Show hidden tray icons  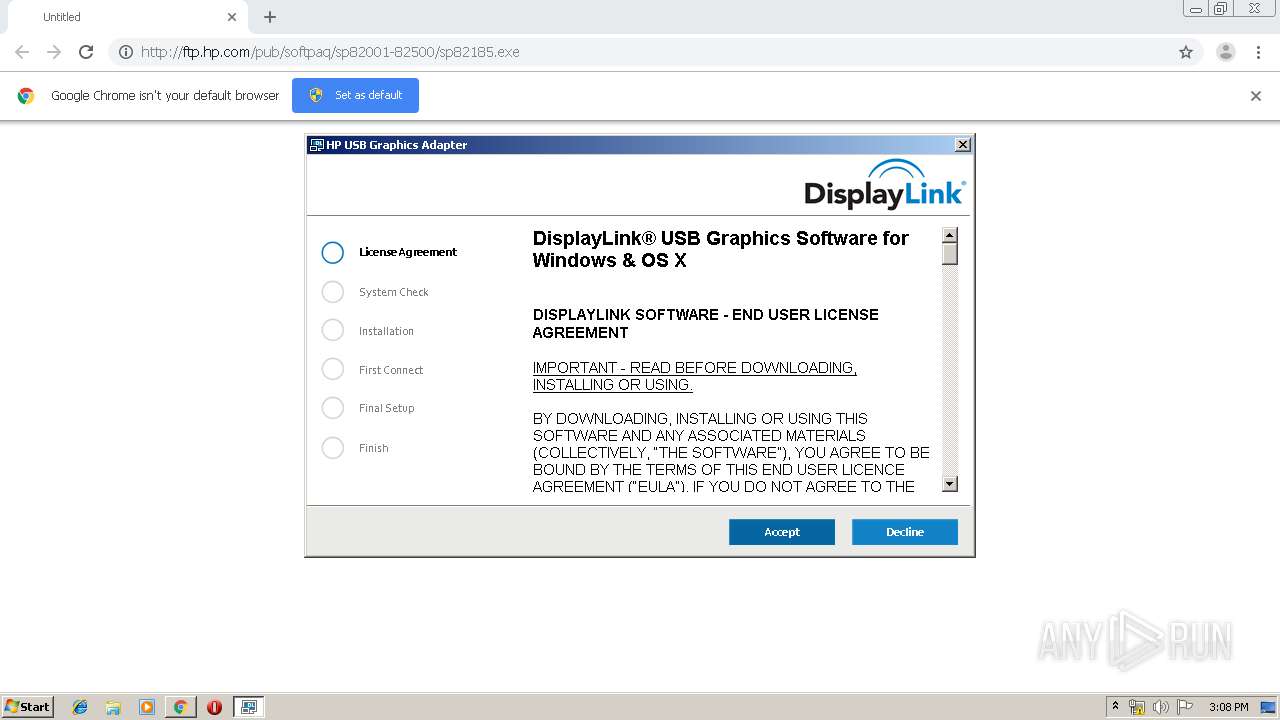point(1115,707)
